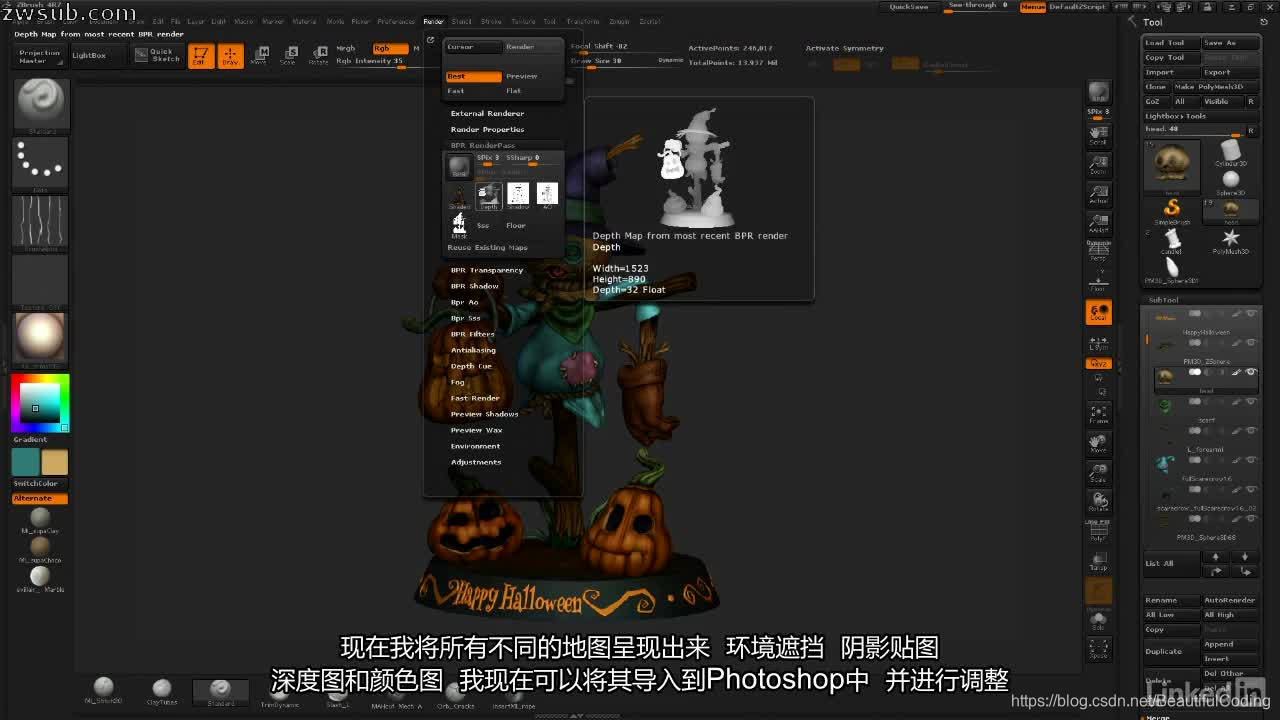Image resolution: width=1280 pixels, height=720 pixels.
Task: Open the current brush thumbnail
Action: pyautogui.click(x=40, y=105)
